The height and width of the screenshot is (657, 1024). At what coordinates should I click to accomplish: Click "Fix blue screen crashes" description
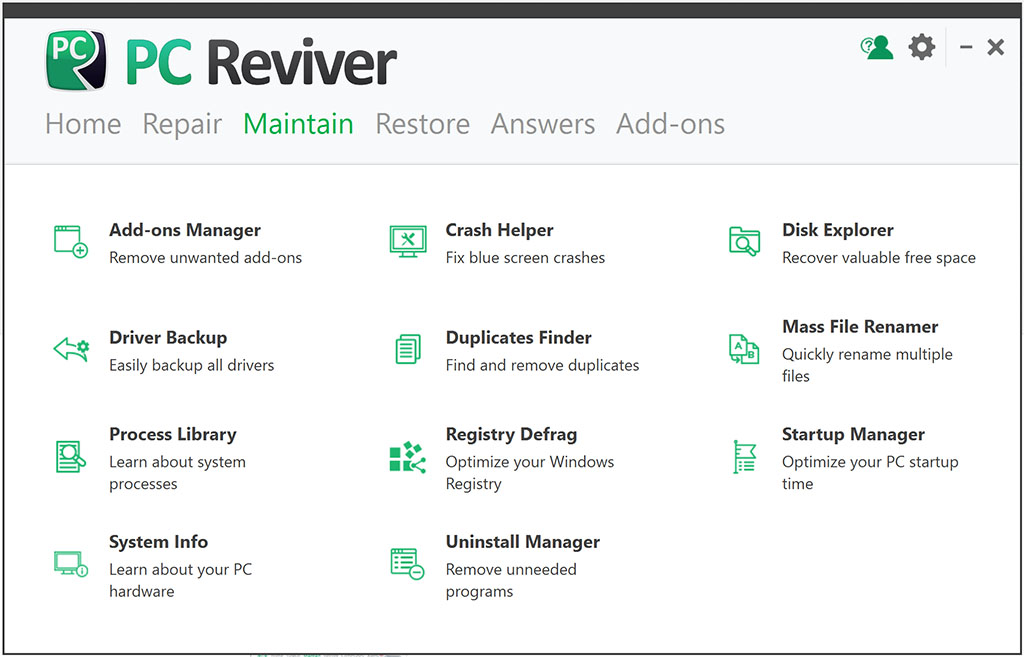pos(526,258)
